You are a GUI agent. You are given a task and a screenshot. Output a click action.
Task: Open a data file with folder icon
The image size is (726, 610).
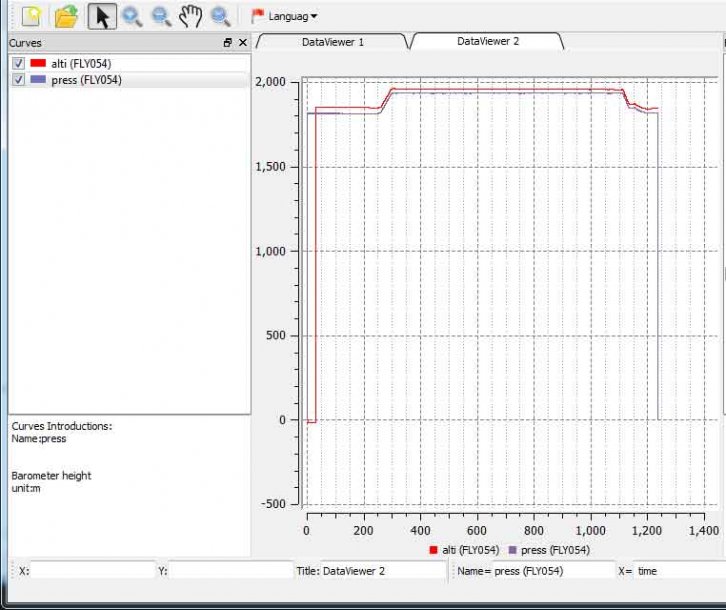coord(66,16)
